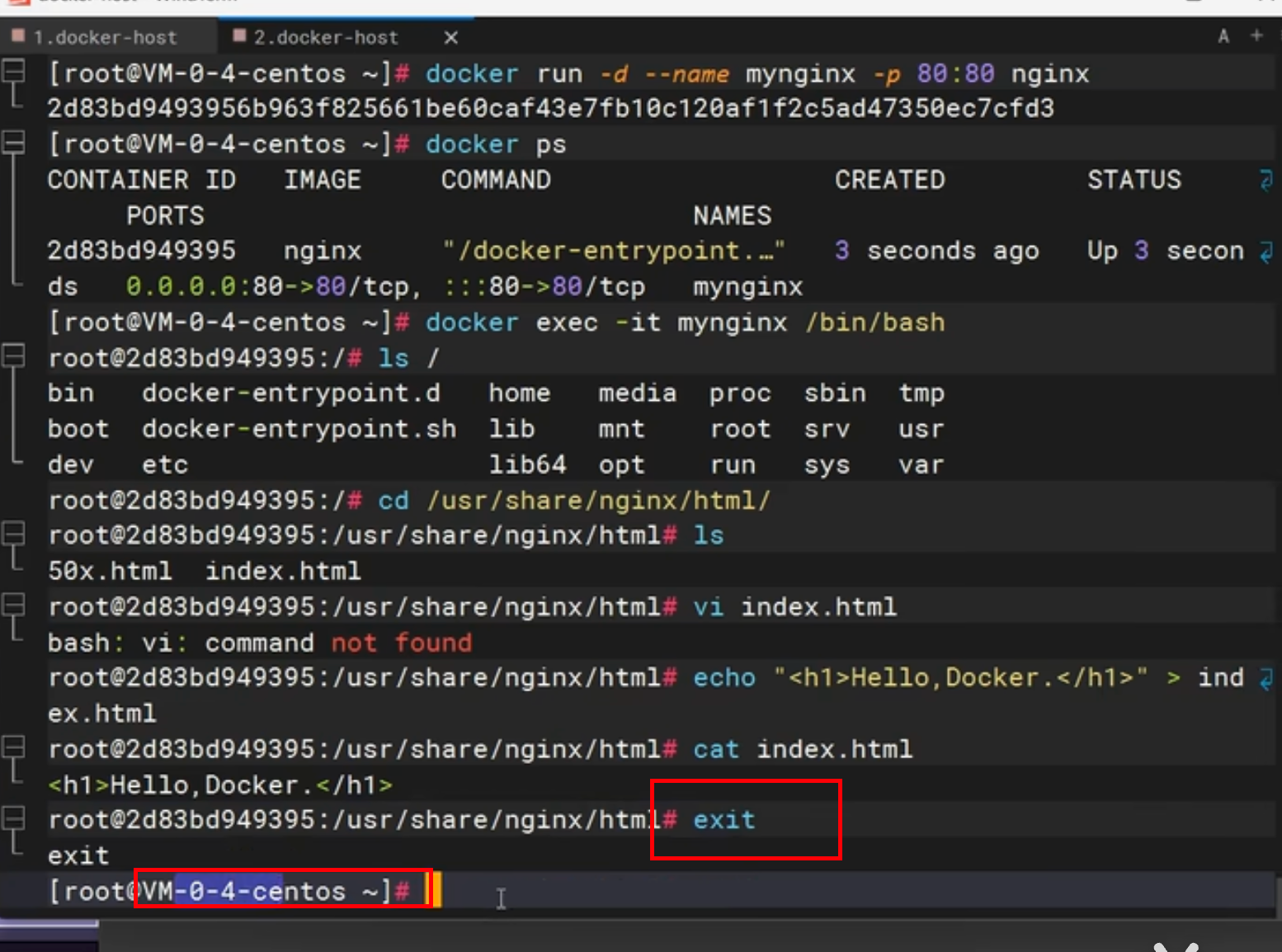1282x952 pixels.
Task: Switch to the 1.docker-host tab
Action: [105, 37]
